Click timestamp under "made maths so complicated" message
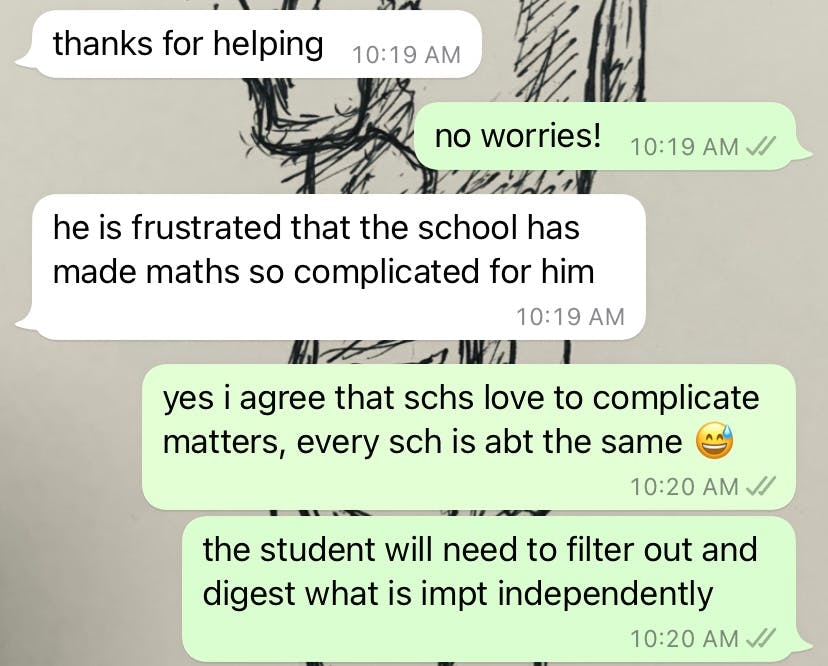The image size is (828, 666). point(570,317)
